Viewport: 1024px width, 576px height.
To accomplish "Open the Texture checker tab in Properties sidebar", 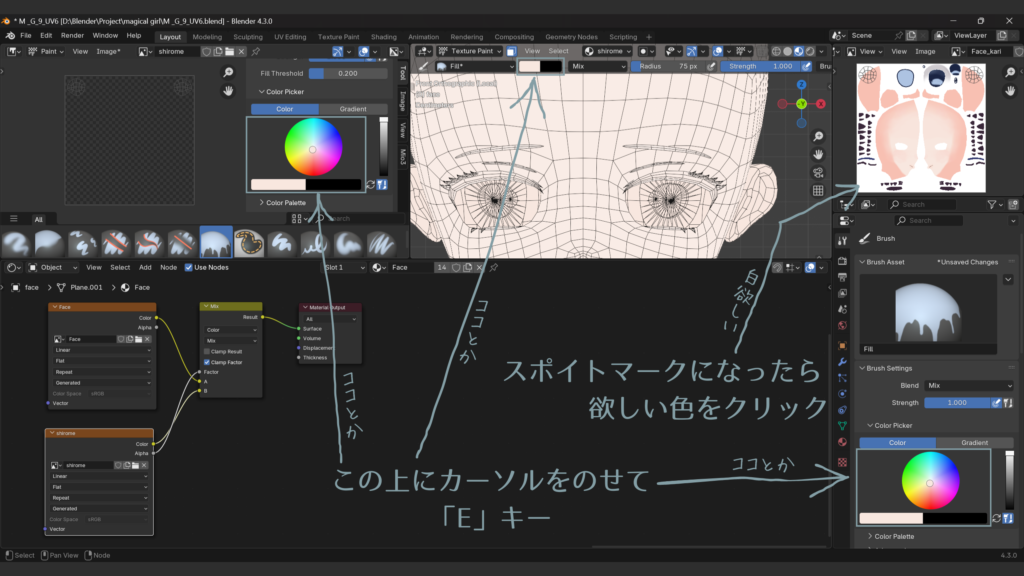I will [x=842, y=462].
